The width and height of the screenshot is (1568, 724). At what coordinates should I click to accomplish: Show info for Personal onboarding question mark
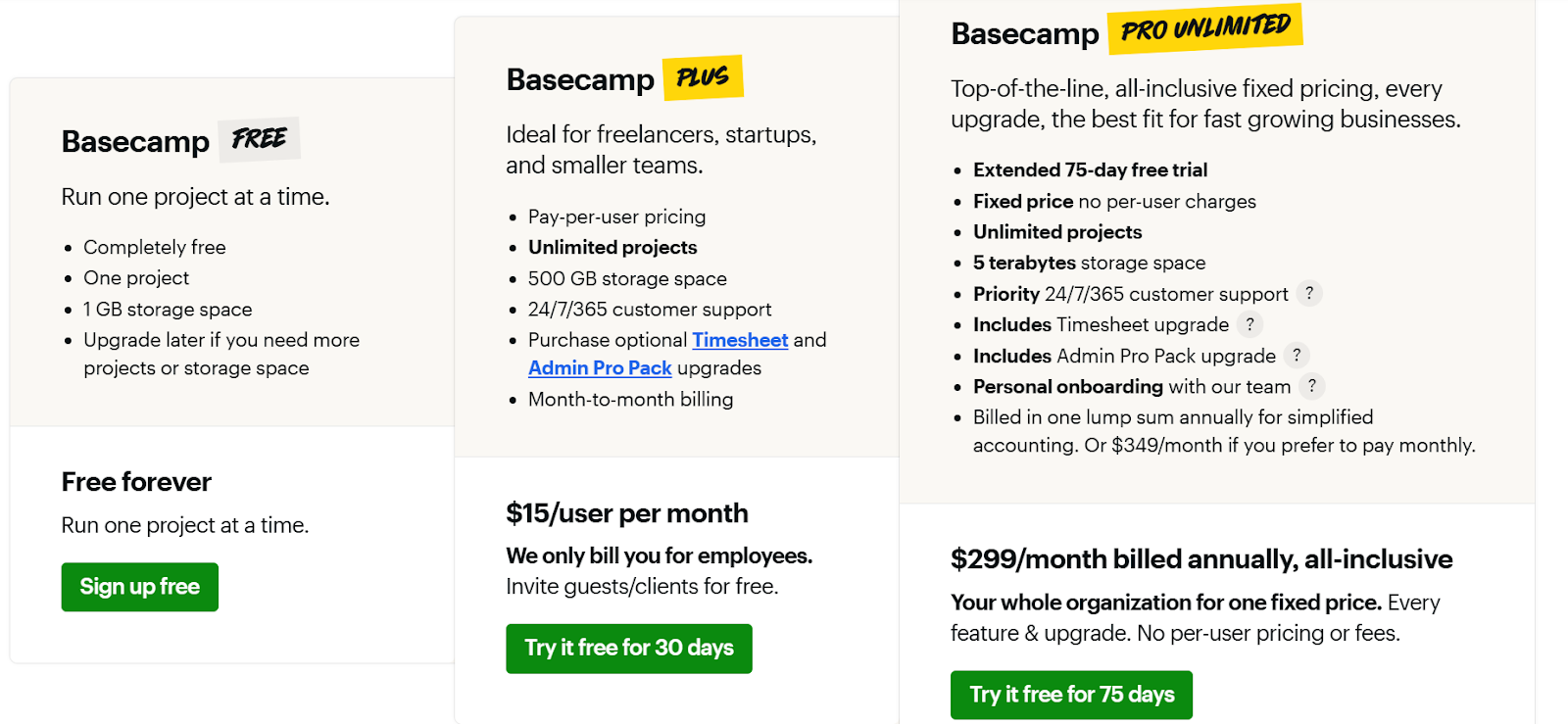click(x=1312, y=386)
